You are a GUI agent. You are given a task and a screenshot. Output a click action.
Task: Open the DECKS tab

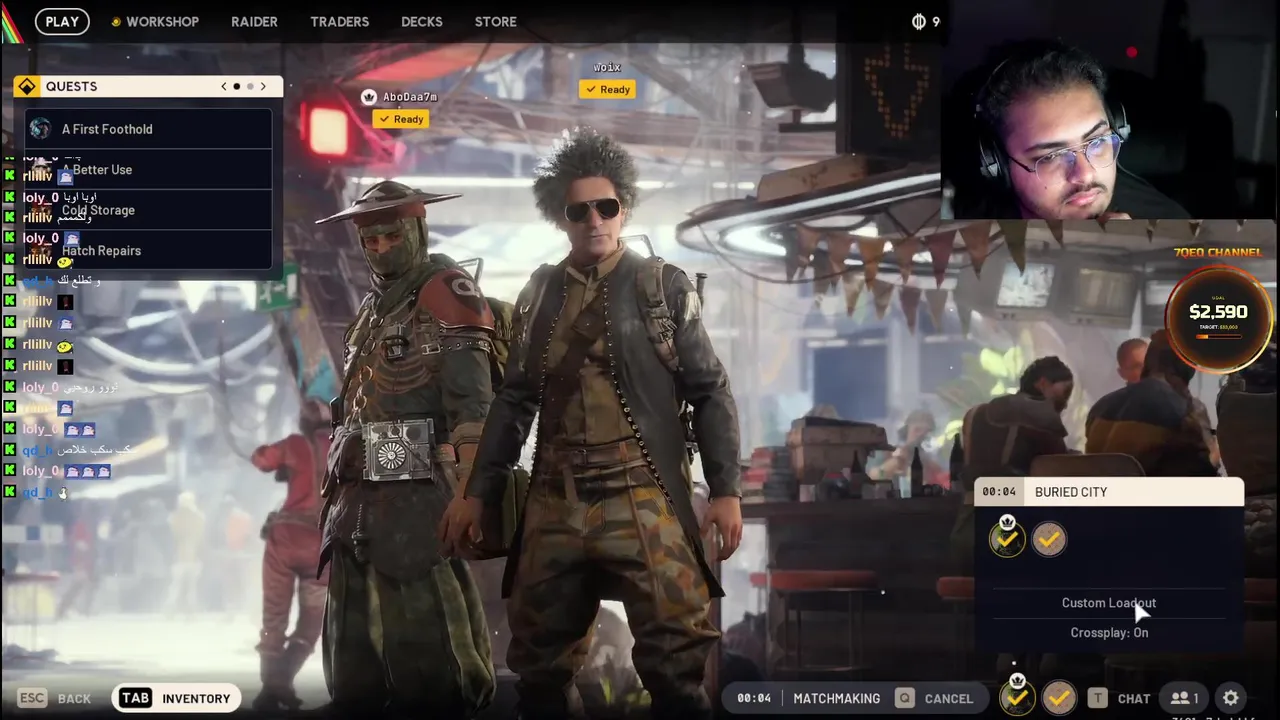[x=421, y=21]
